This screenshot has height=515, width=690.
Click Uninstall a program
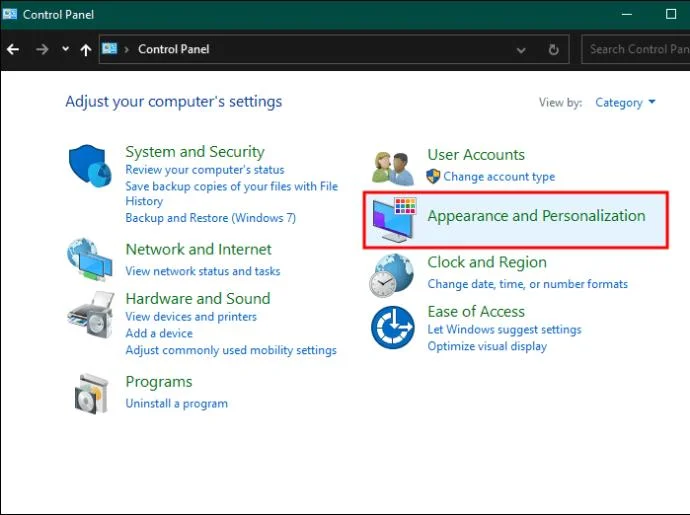click(x=176, y=404)
